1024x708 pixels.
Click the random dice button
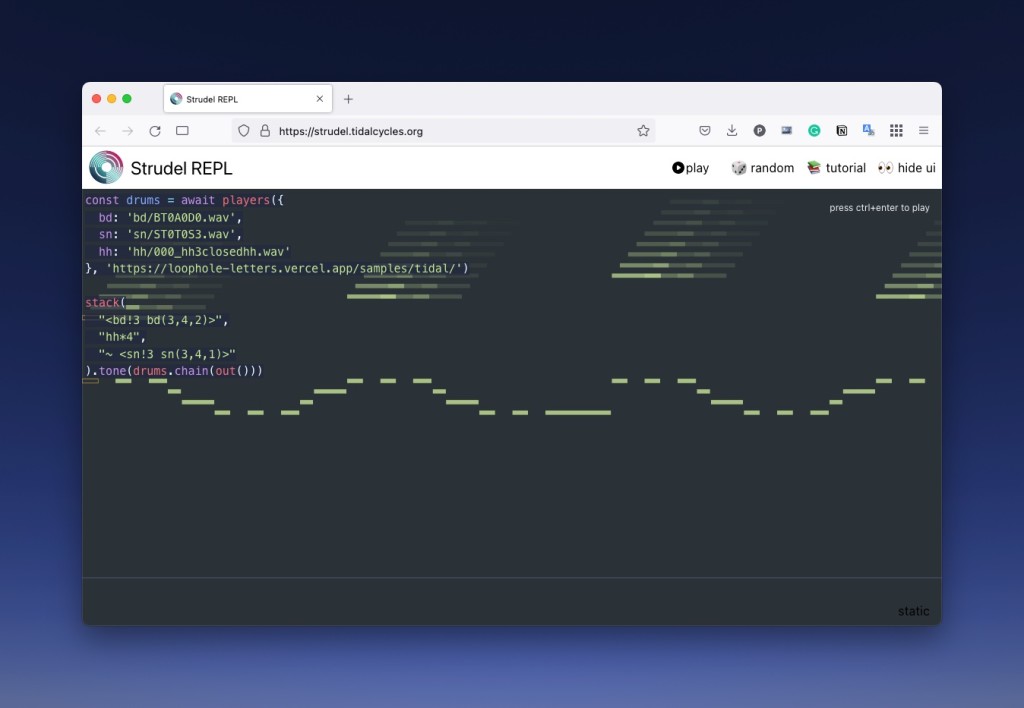(762, 168)
